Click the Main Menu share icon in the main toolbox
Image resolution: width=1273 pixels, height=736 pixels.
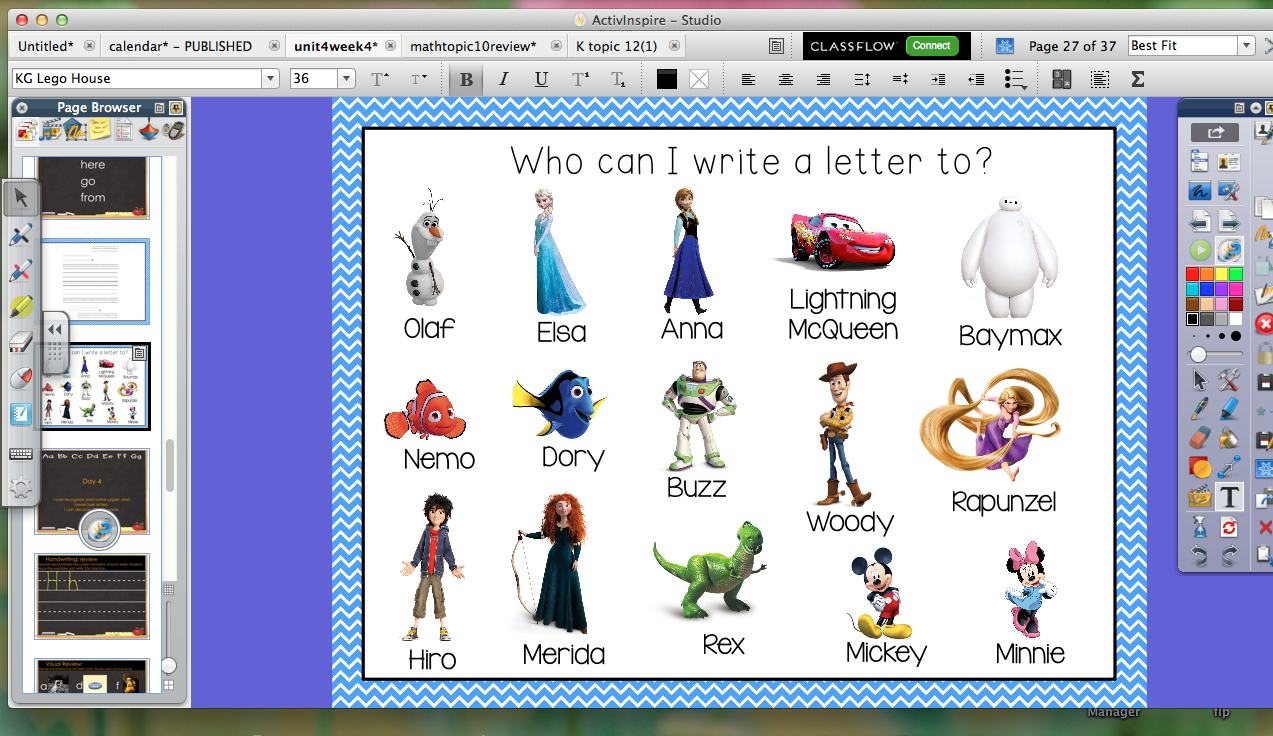tap(1214, 132)
